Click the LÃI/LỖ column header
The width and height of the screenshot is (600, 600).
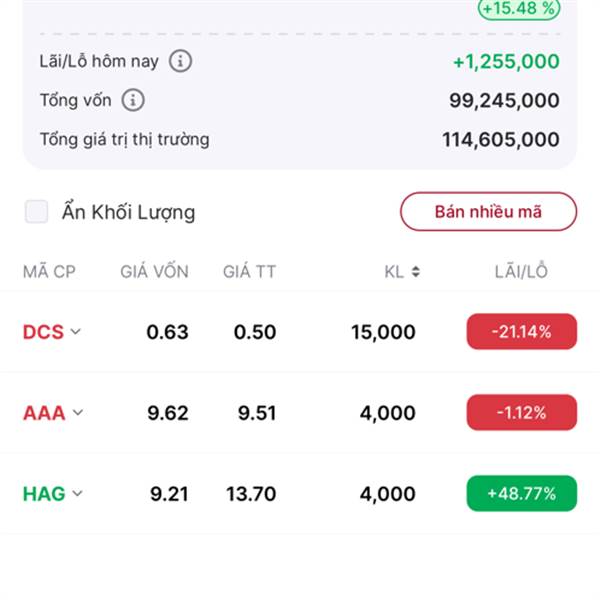(521, 272)
